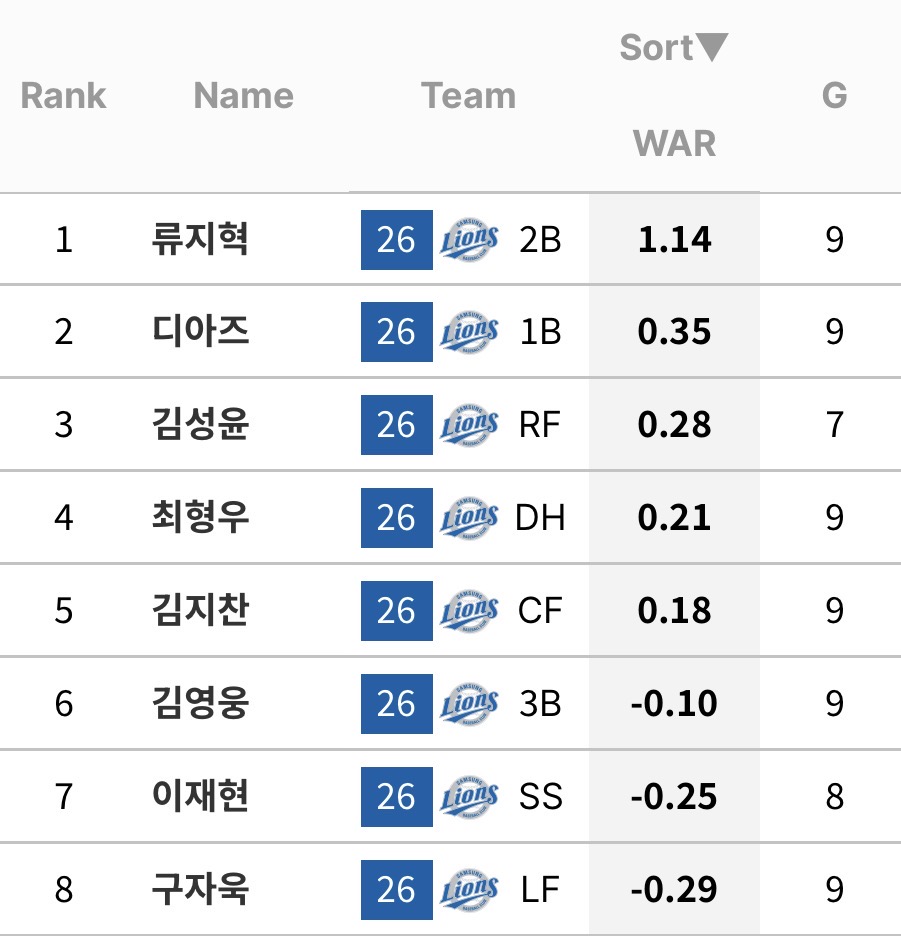Sort by the G column header

click(x=834, y=96)
